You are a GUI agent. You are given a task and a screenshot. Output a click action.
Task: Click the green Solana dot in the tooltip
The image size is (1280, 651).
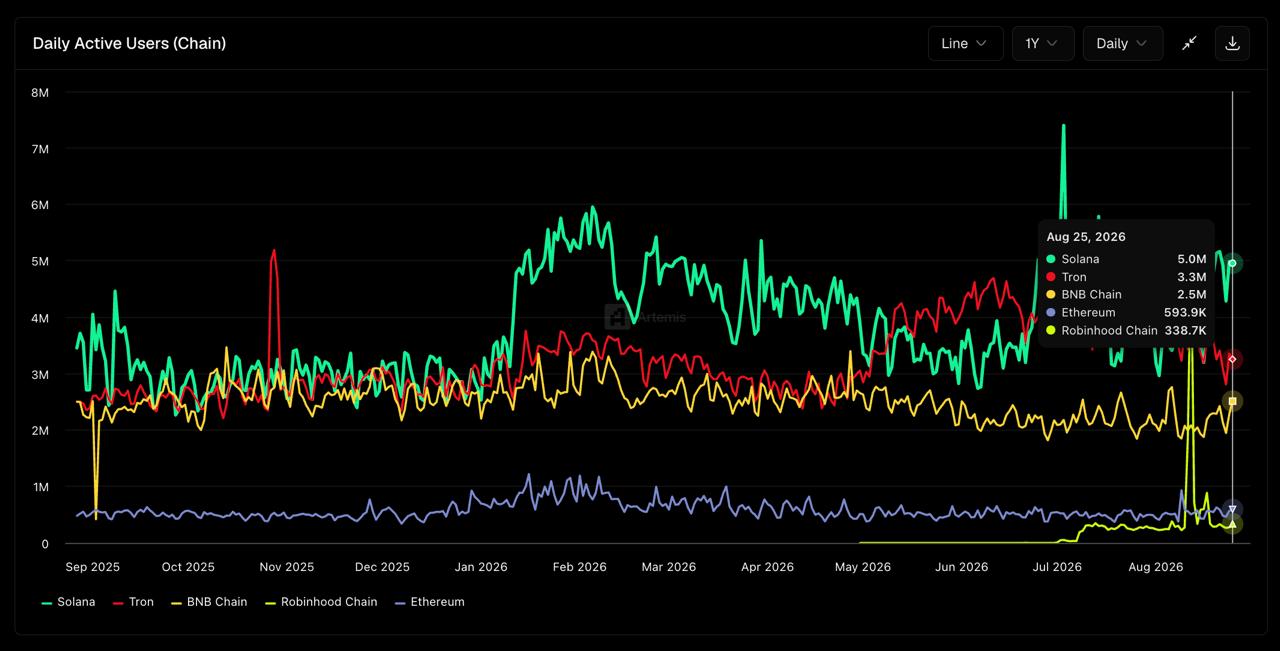click(1051, 259)
